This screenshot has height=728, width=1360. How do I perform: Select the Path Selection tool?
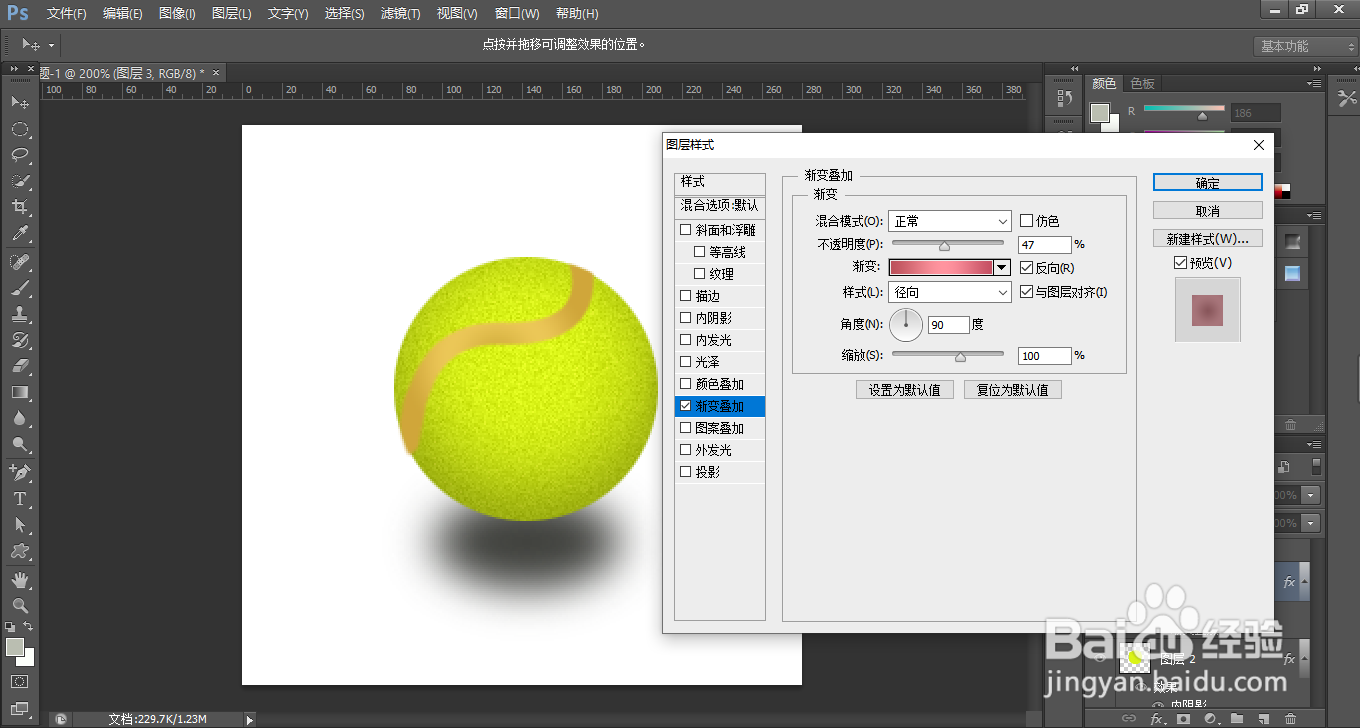(19, 524)
